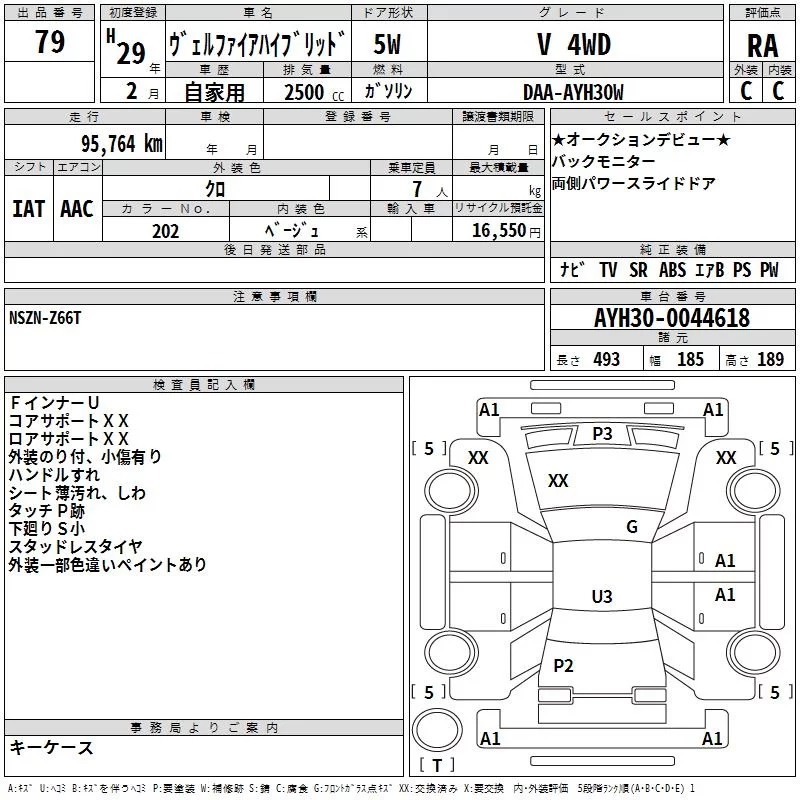Click fuel type "ガソリン"
The height and width of the screenshot is (800, 800).
(x=388, y=91)
